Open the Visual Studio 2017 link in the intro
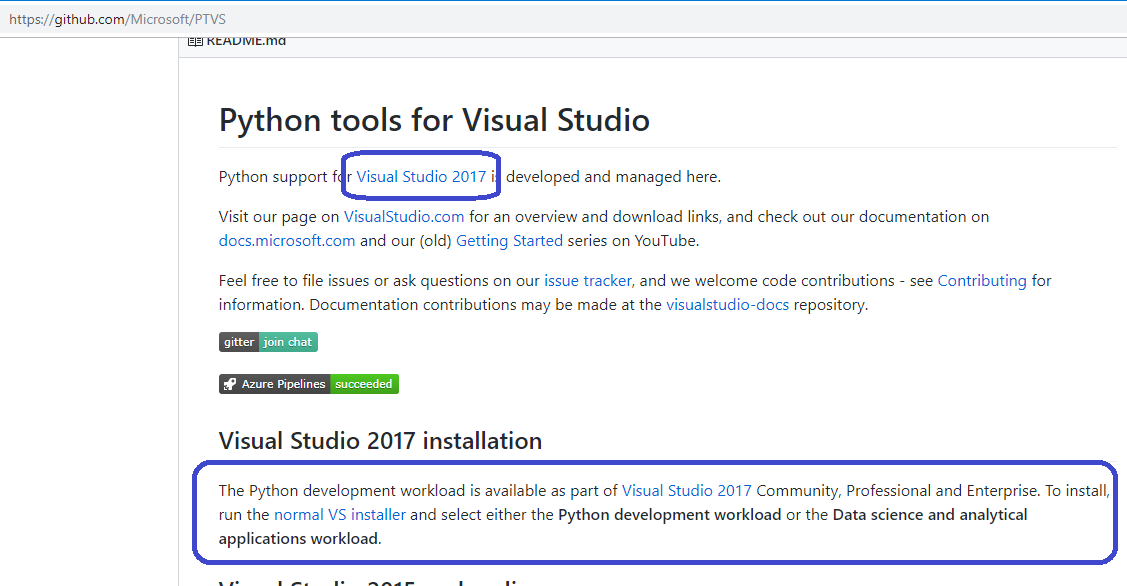Viewport: 1127px width, 586px height. point(421,176)
